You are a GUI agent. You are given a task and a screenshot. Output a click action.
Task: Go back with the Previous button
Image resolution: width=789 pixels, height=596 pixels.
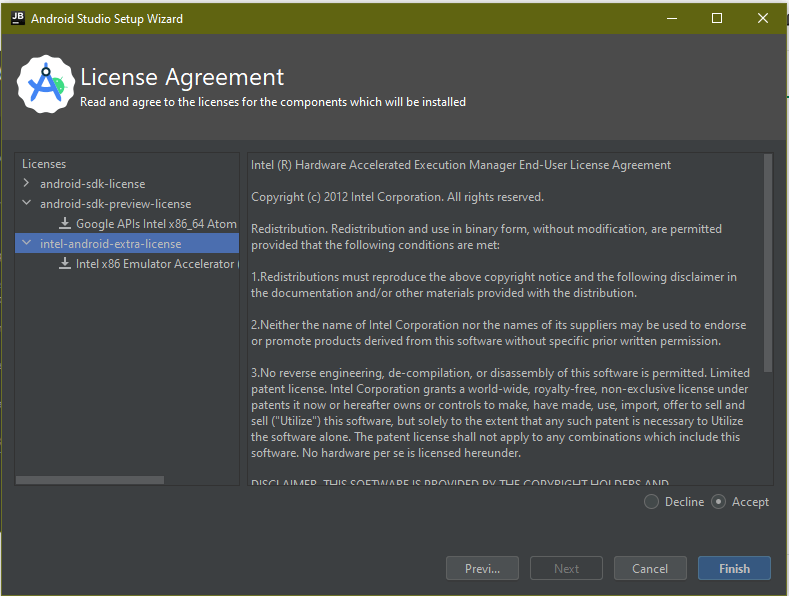click(482, 568)
